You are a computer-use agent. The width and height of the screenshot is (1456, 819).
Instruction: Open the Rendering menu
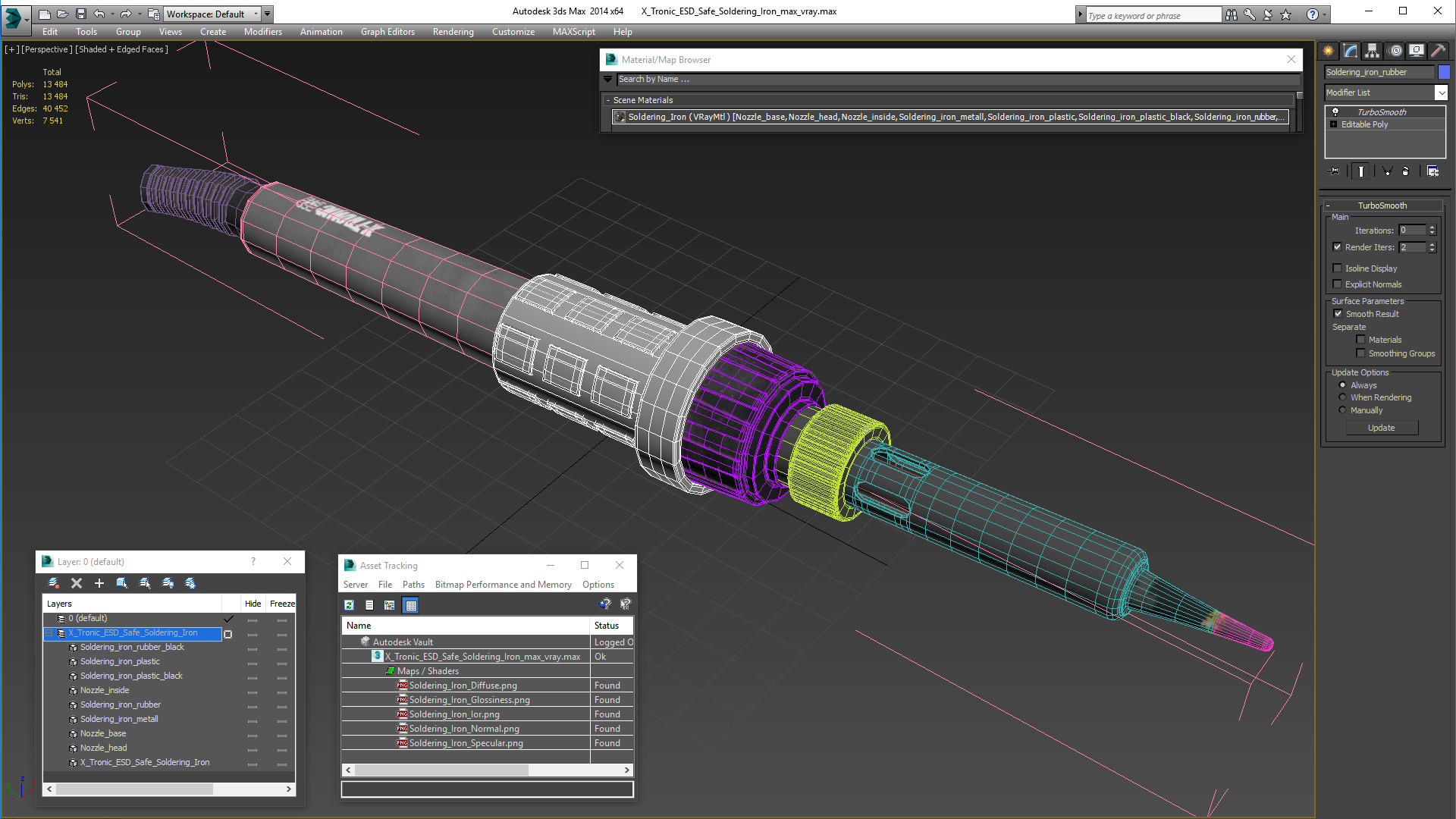pos(453,32)
